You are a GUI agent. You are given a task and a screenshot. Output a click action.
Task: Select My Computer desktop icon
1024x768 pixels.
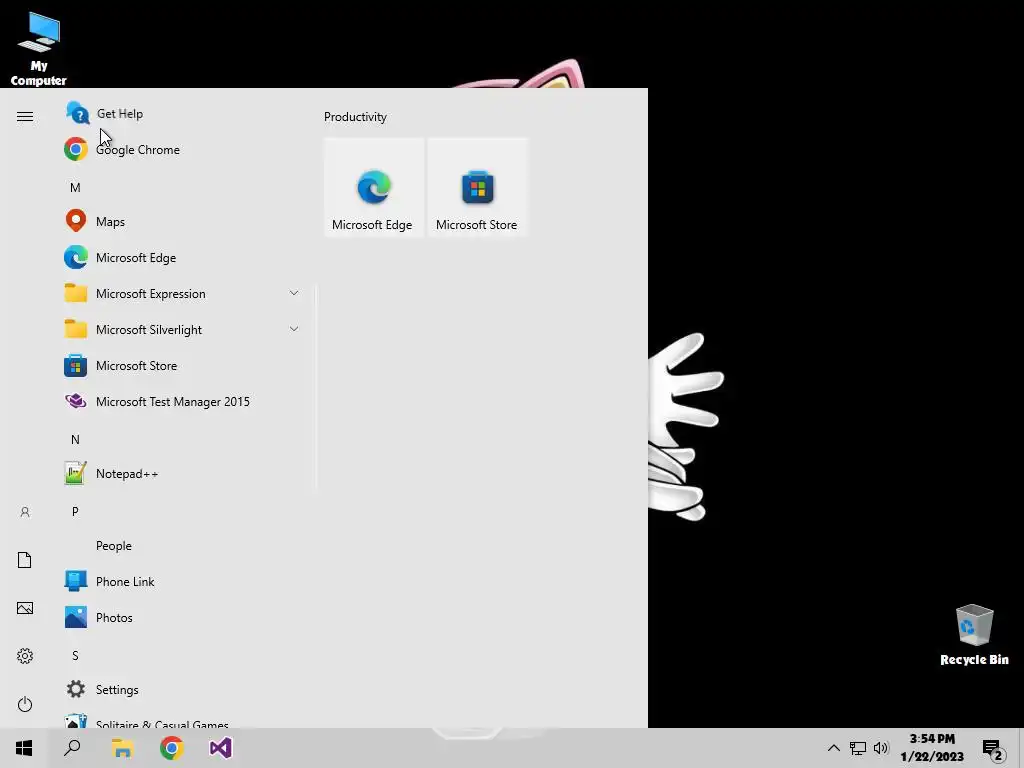click(x=39, y=49)
